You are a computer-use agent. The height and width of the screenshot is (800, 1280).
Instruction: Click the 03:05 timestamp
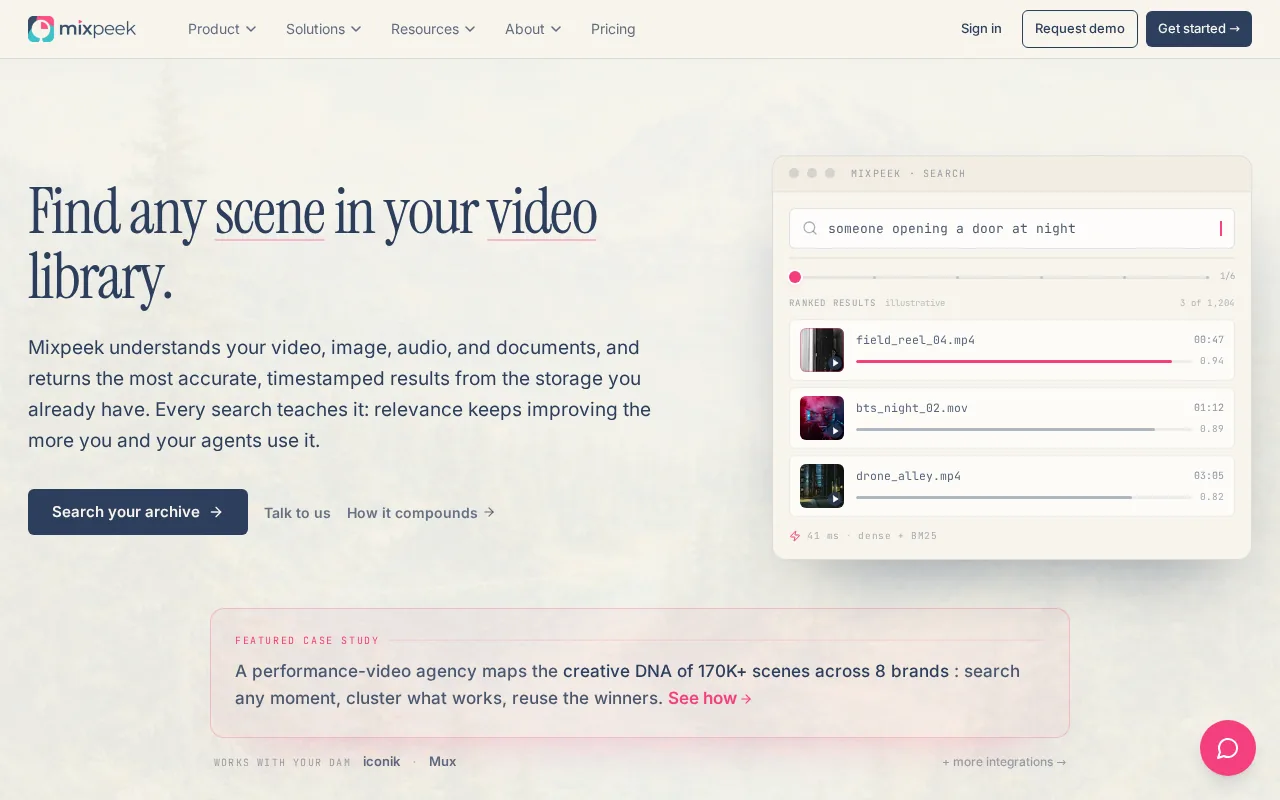(1208, 476)
